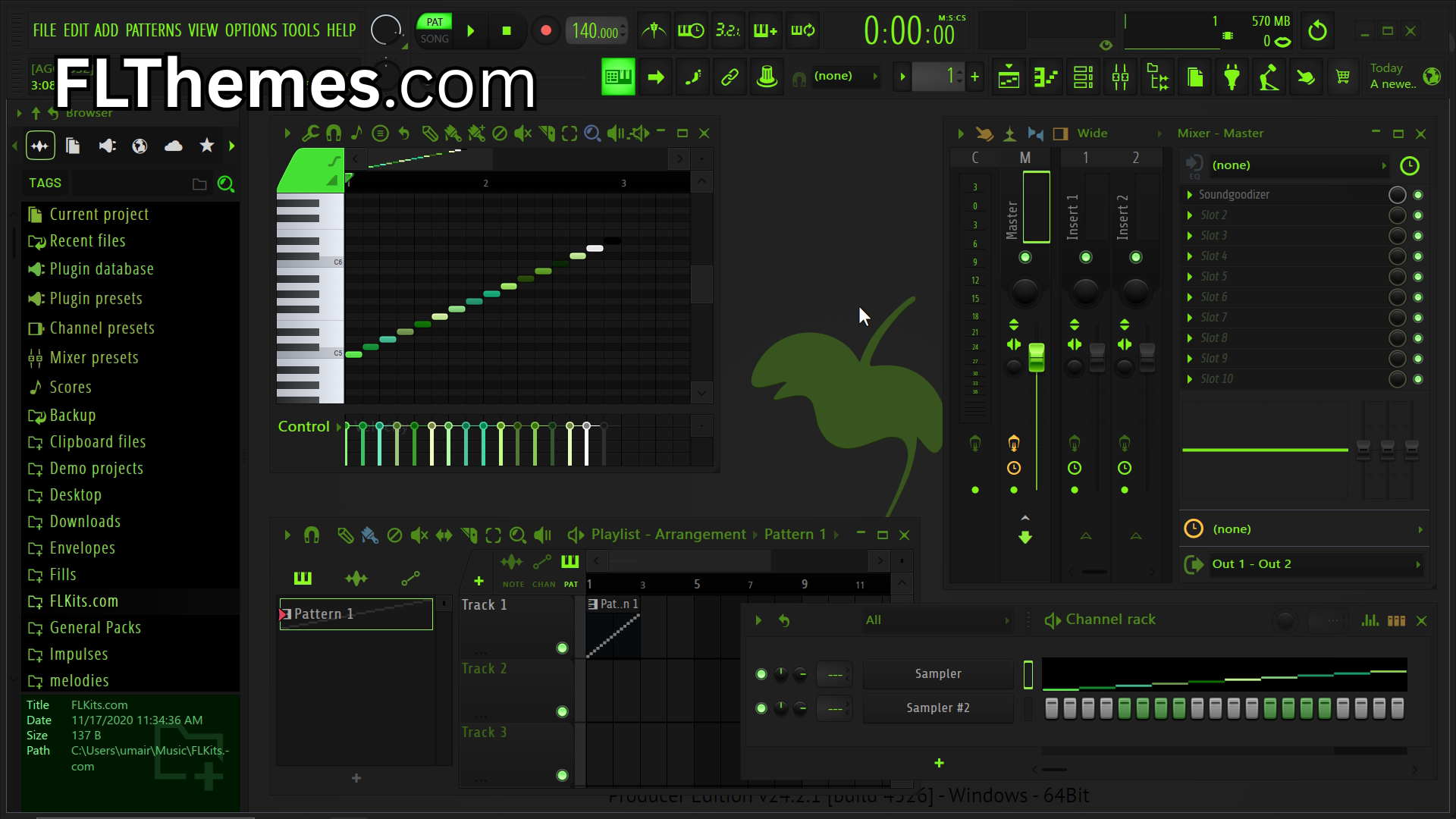The width and height of the screenshot is (1456, 819).
Task: Open the Channel rack graph editor icon
Action: (1370, 620)
